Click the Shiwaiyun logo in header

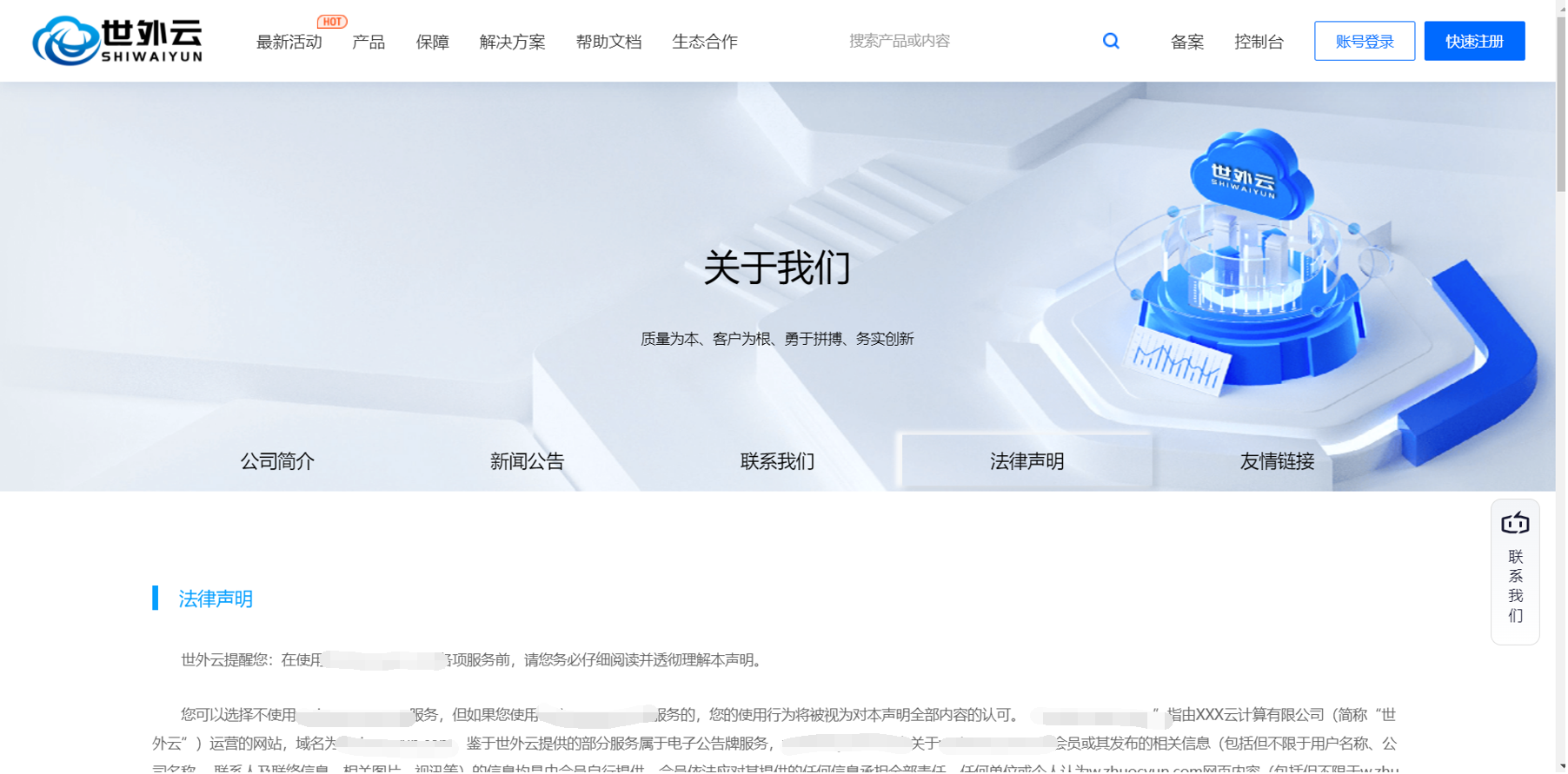[x=117, y=41]
